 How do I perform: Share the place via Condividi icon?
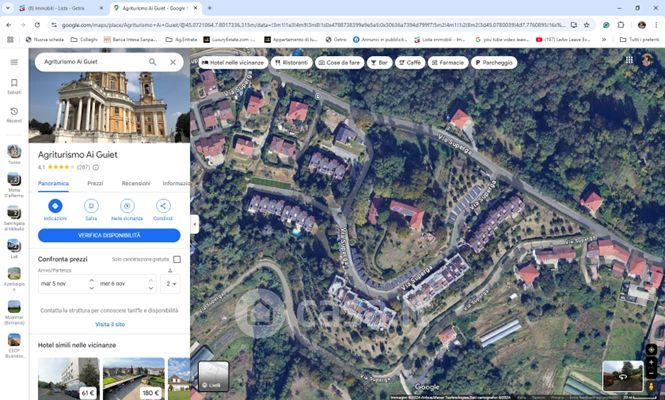tap(163, 206)
